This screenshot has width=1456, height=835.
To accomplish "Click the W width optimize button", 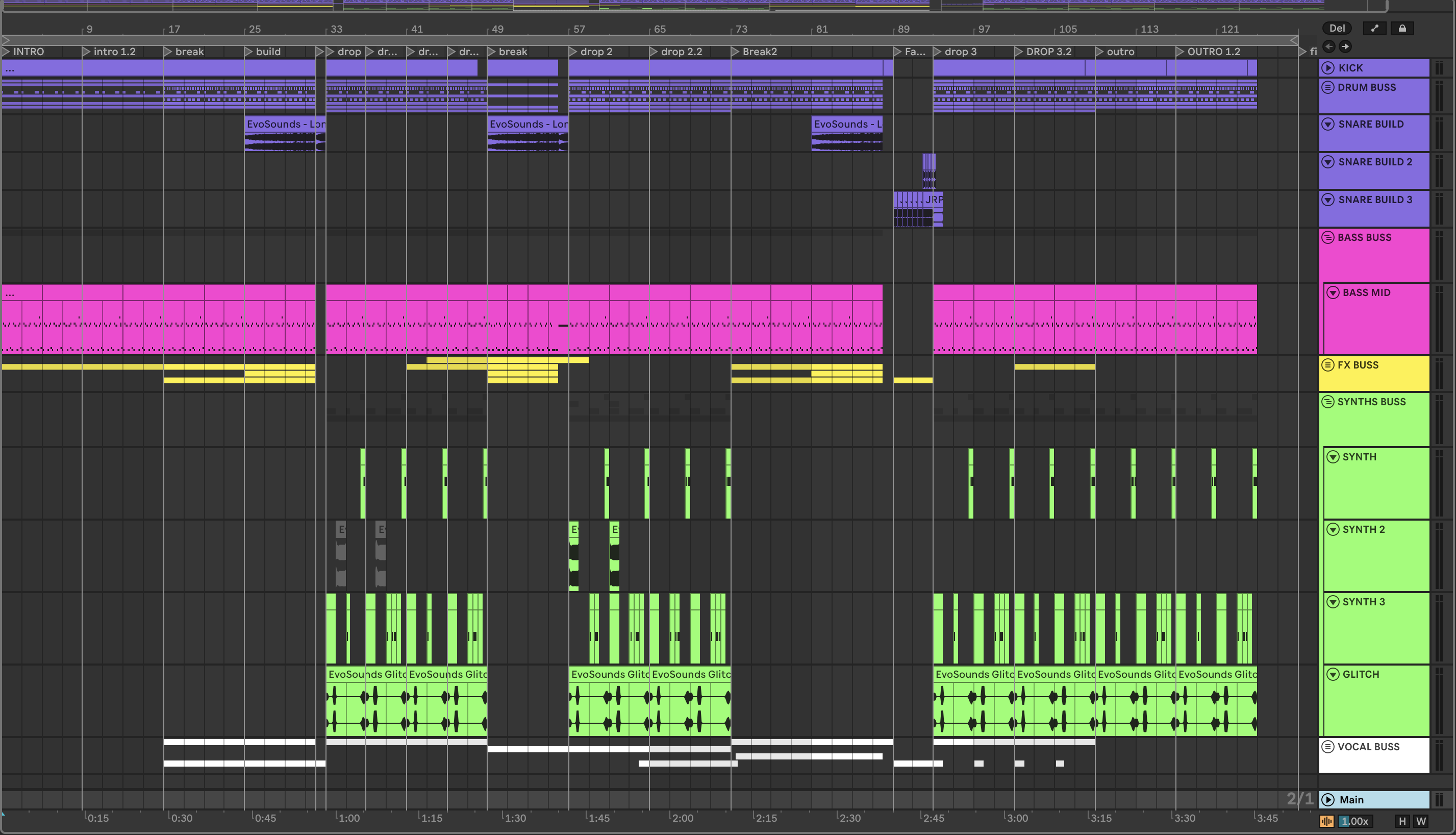I will pyautogui.click(x=1420, y=821).
